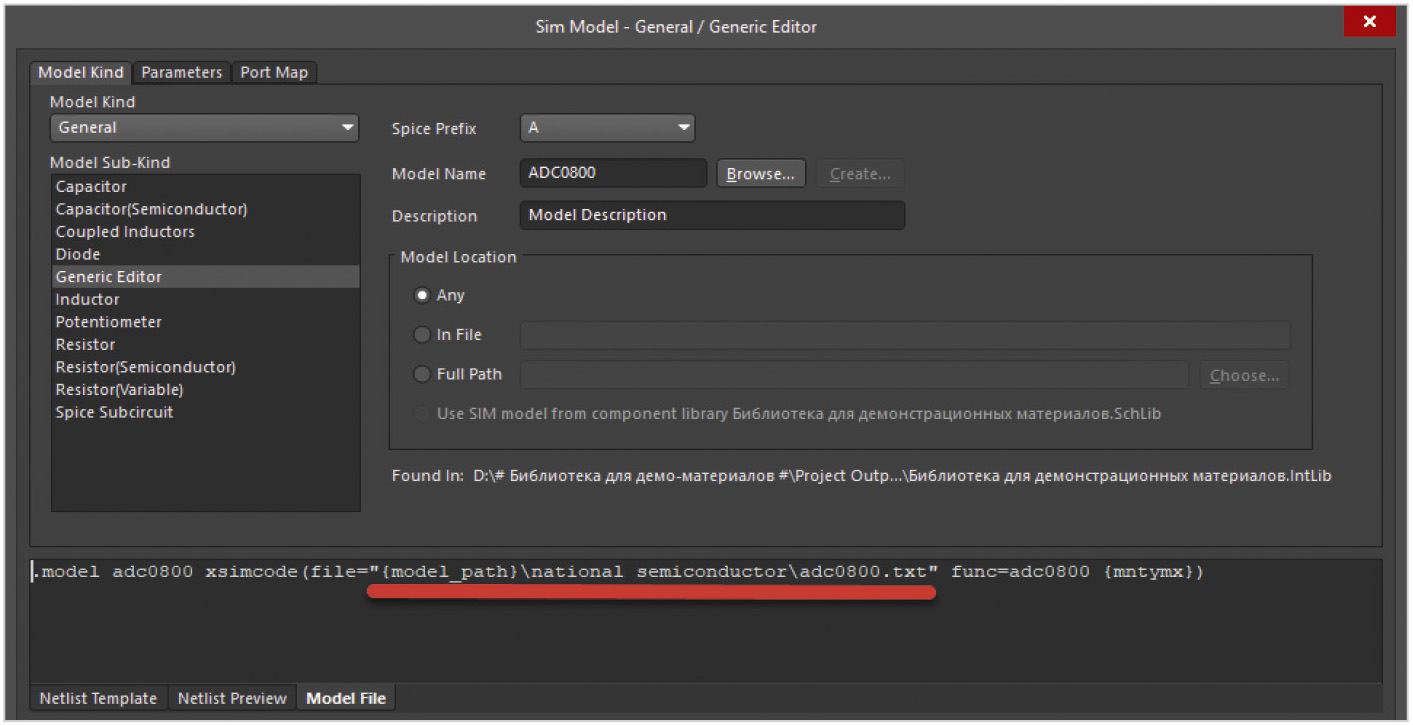Open the Model Kind dropdown showing General
Image resolution: width=1413 pixels, height=725 pixels.
point(205,128)
